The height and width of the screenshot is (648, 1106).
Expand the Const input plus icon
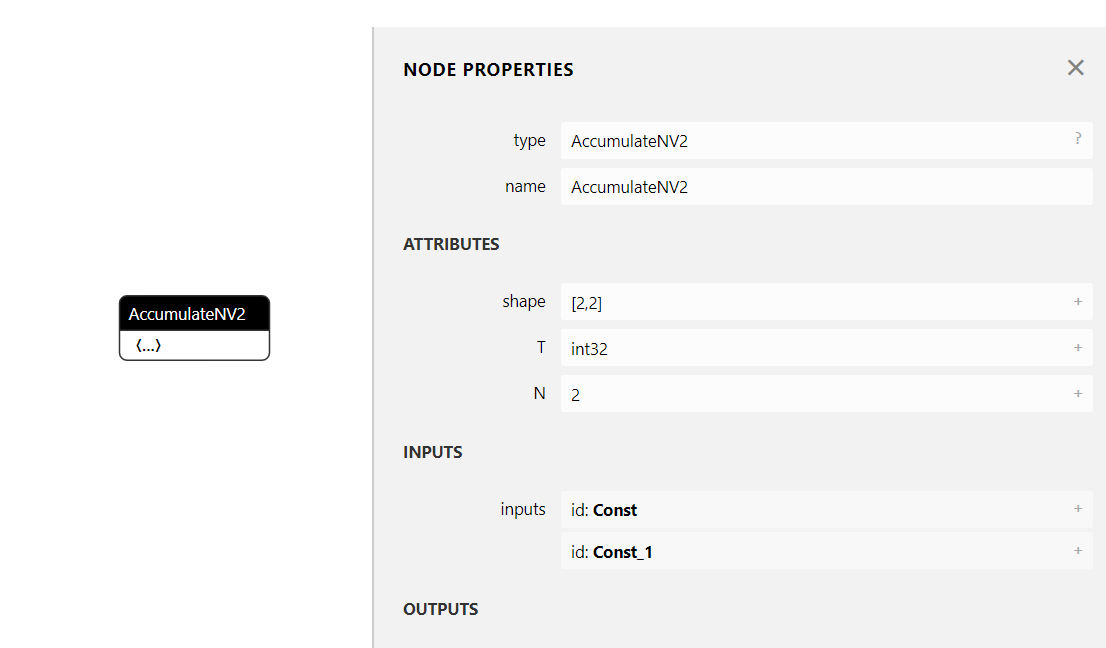(x=1078, y=508)
